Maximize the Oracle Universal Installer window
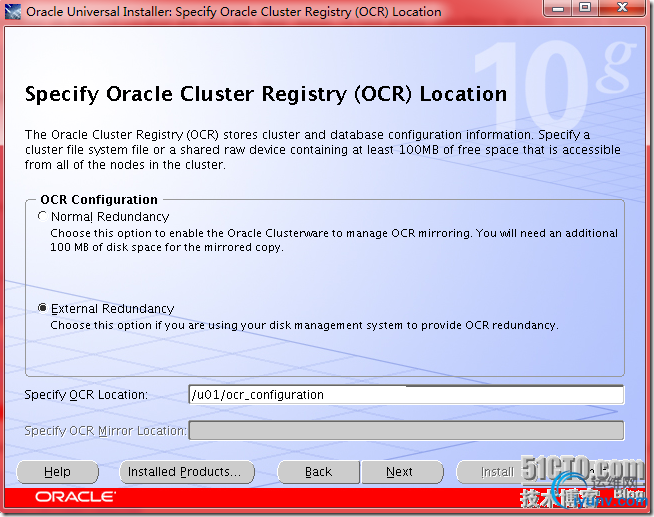Image resolution: width=654 pixels, height=517 pixels. click(x=586, y=8)
